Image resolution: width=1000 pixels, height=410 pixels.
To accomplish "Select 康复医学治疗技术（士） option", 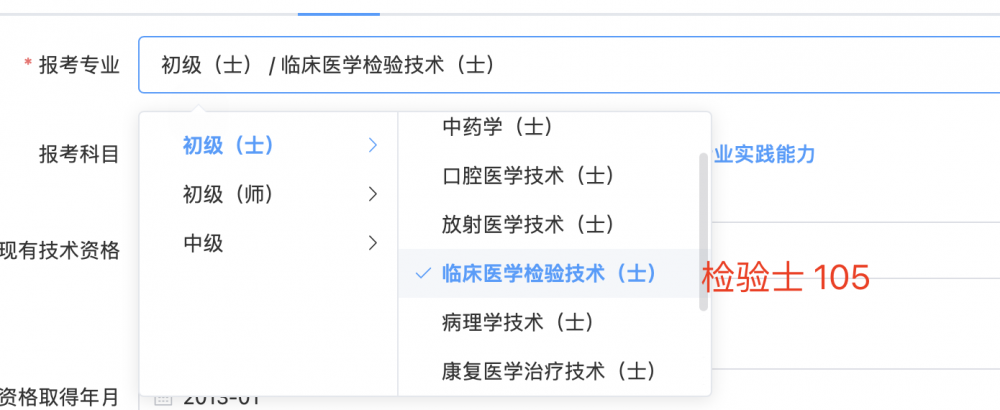I will pyautogui.click(x=548, y=370).
